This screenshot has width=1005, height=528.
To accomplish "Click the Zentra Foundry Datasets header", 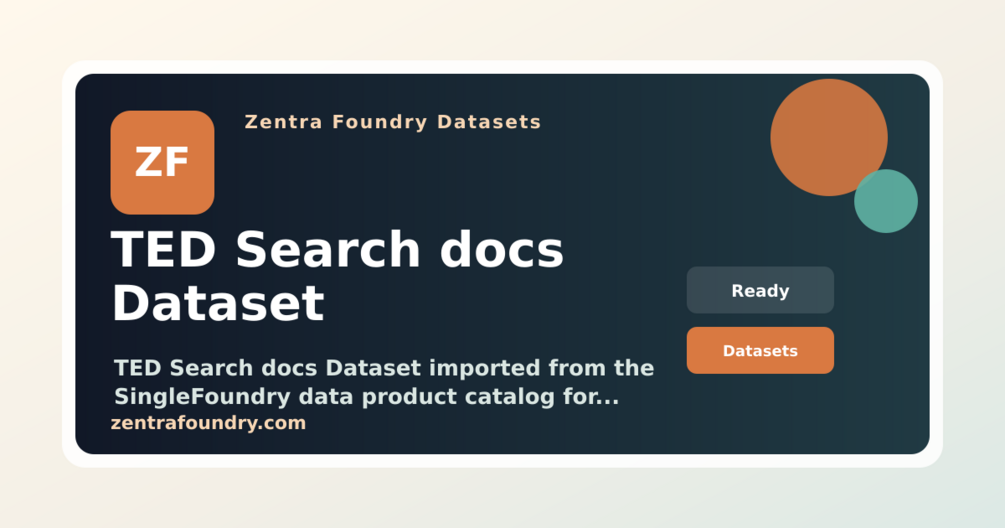I will coord(393,122).
